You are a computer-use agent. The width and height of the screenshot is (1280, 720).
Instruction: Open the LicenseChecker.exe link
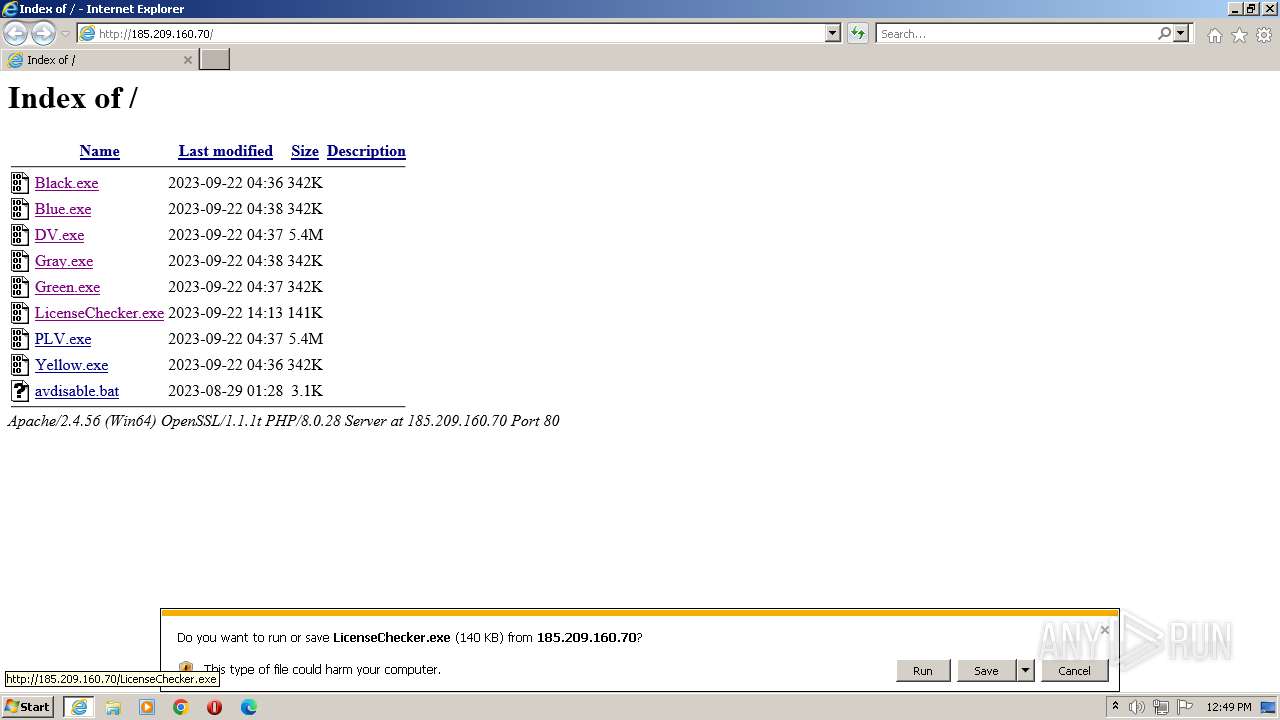coord(99,313)
